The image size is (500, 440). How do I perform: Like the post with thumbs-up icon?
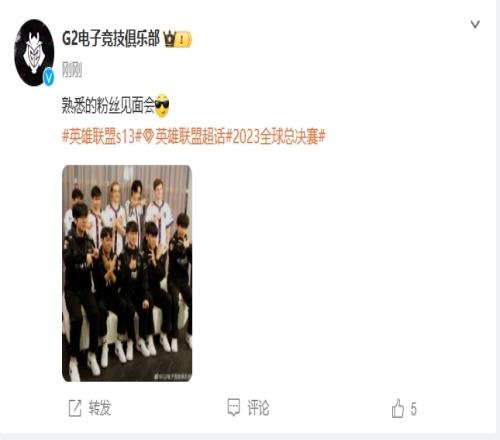pyautogui.click(x=398, y=408)
